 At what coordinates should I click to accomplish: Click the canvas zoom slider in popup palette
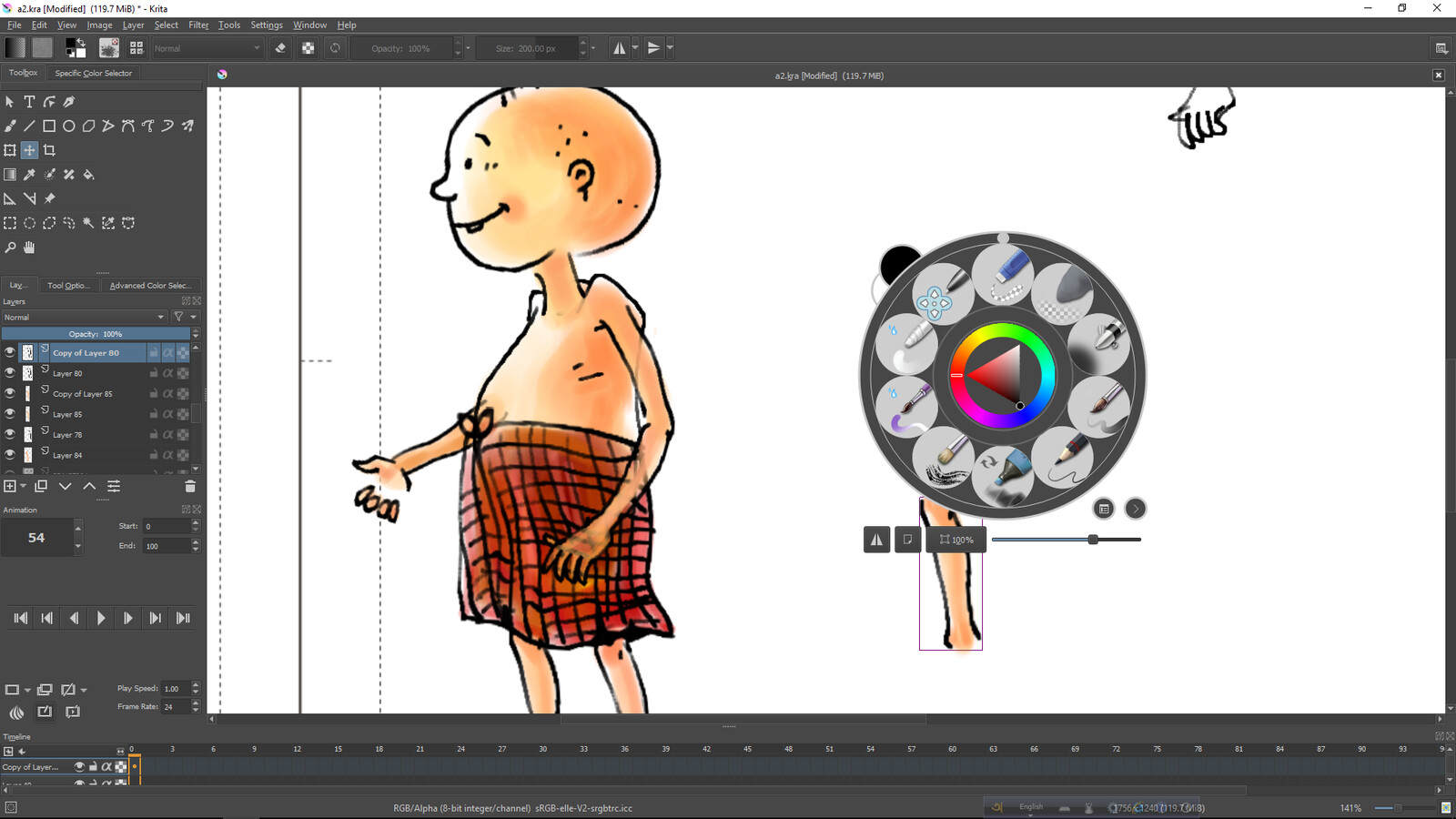(1066, 540)
